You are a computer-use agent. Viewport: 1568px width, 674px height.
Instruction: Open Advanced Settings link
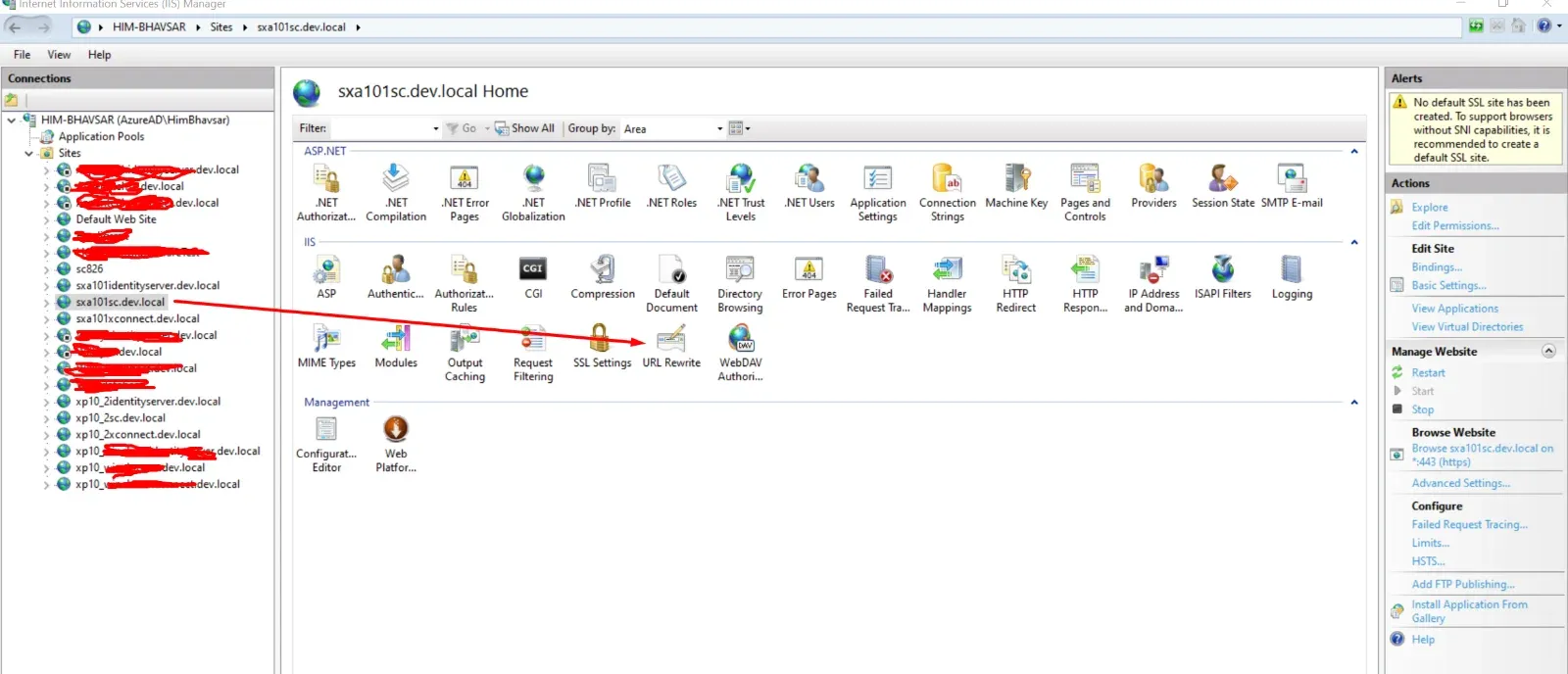(x=1460, y=484)
